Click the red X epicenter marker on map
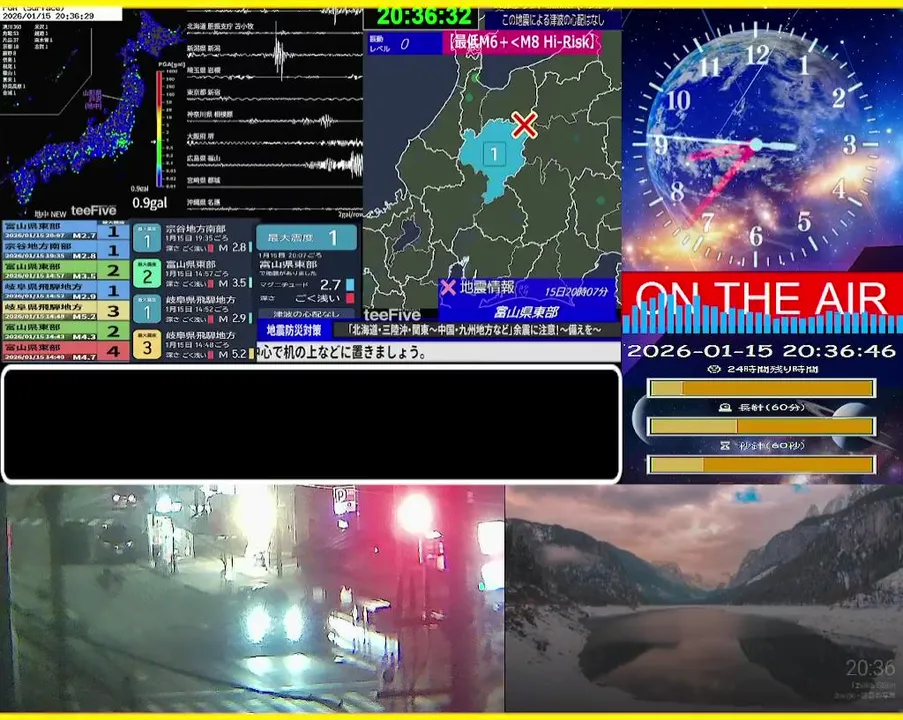The image size is (903, 720). point(524,125)
